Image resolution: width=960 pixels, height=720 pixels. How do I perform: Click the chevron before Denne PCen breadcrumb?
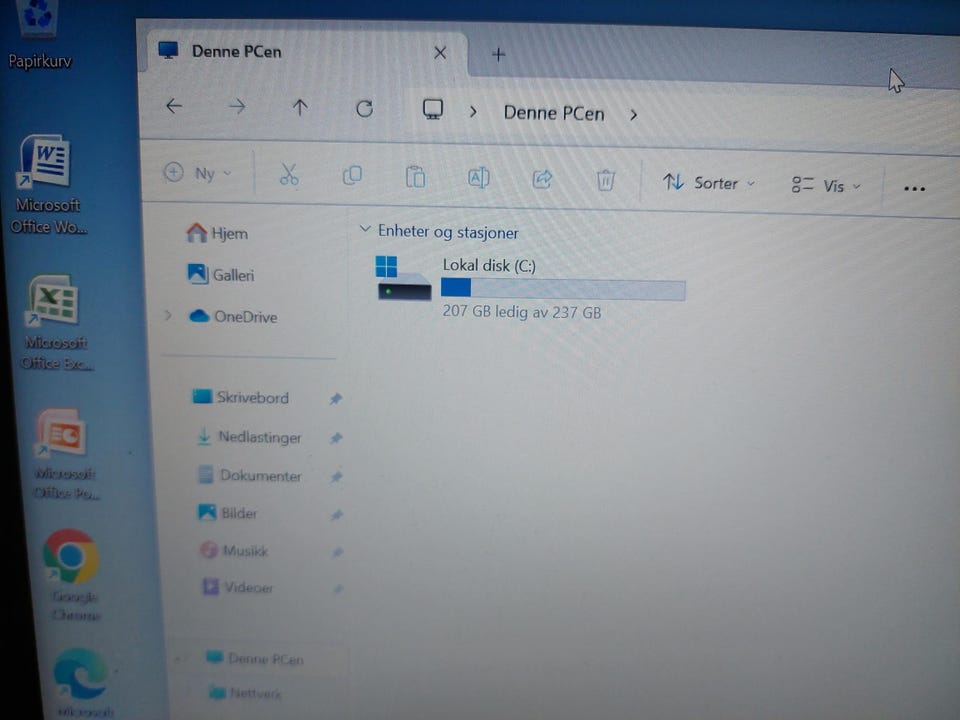tap(473, 112)
